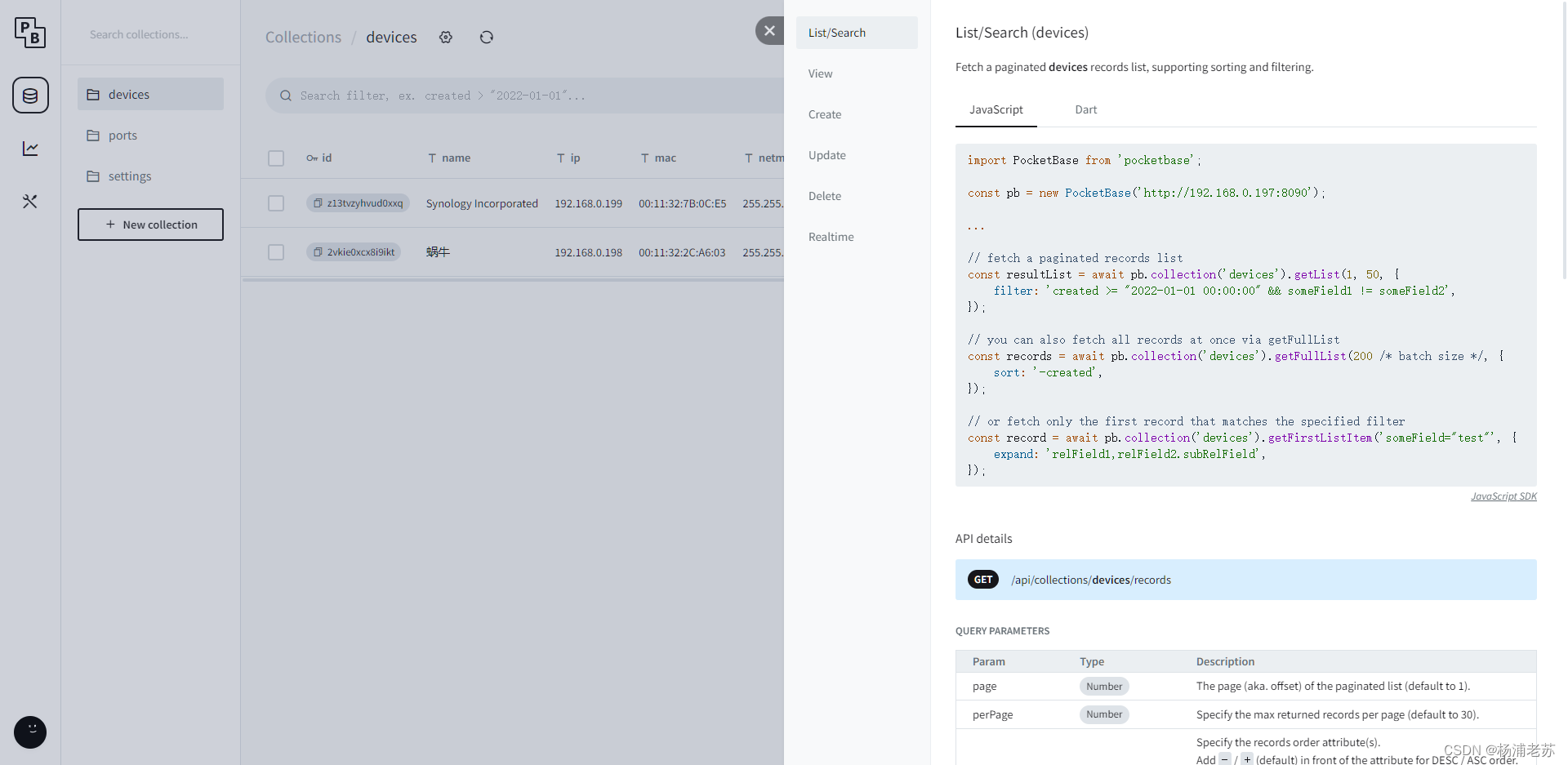Click the MAC cell 00:11:32:2C:A6:03
The width and height of the screenshot is (1568, 765).
click(682, 252)
